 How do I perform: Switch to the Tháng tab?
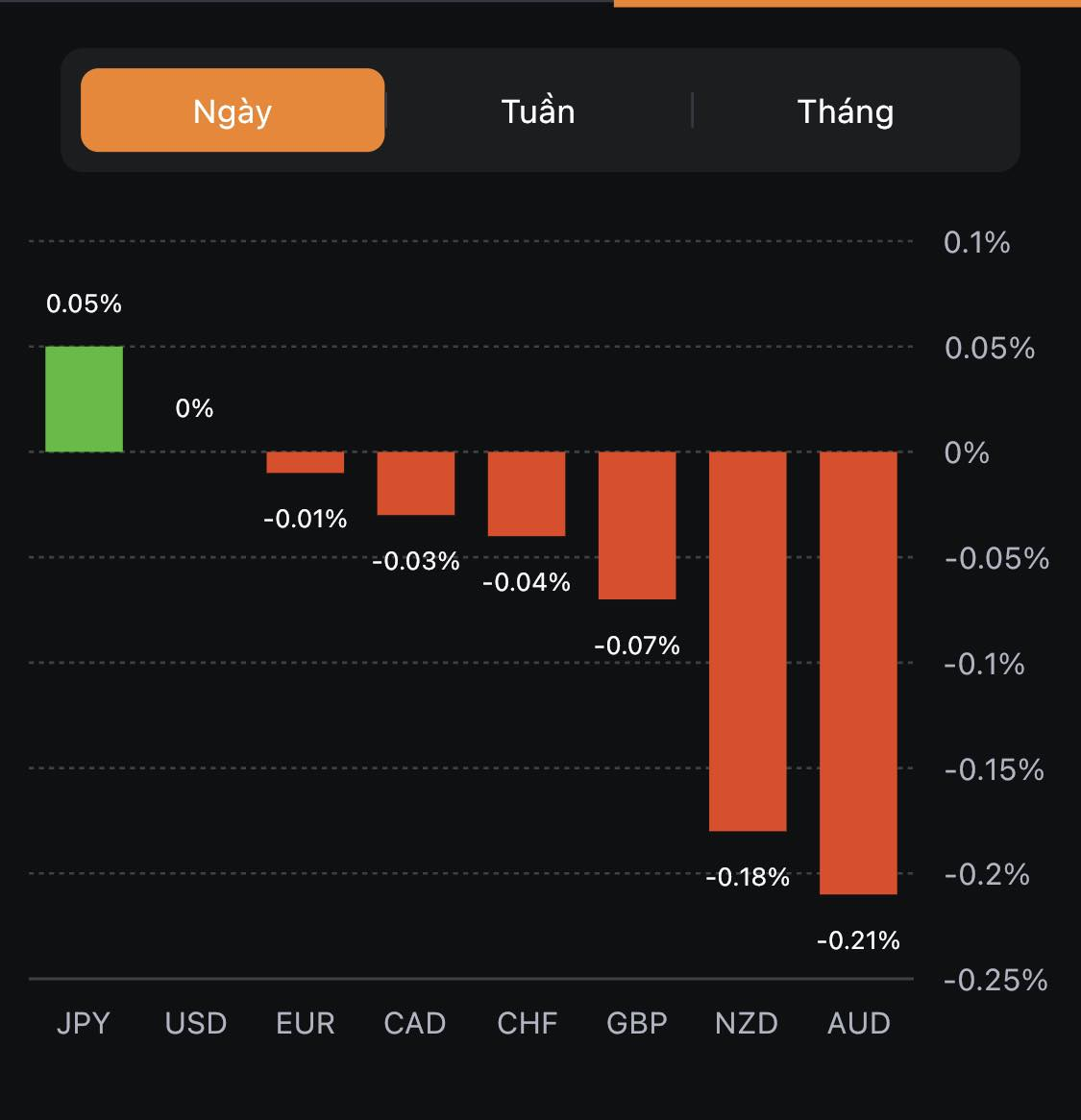(x=846, y=111)
